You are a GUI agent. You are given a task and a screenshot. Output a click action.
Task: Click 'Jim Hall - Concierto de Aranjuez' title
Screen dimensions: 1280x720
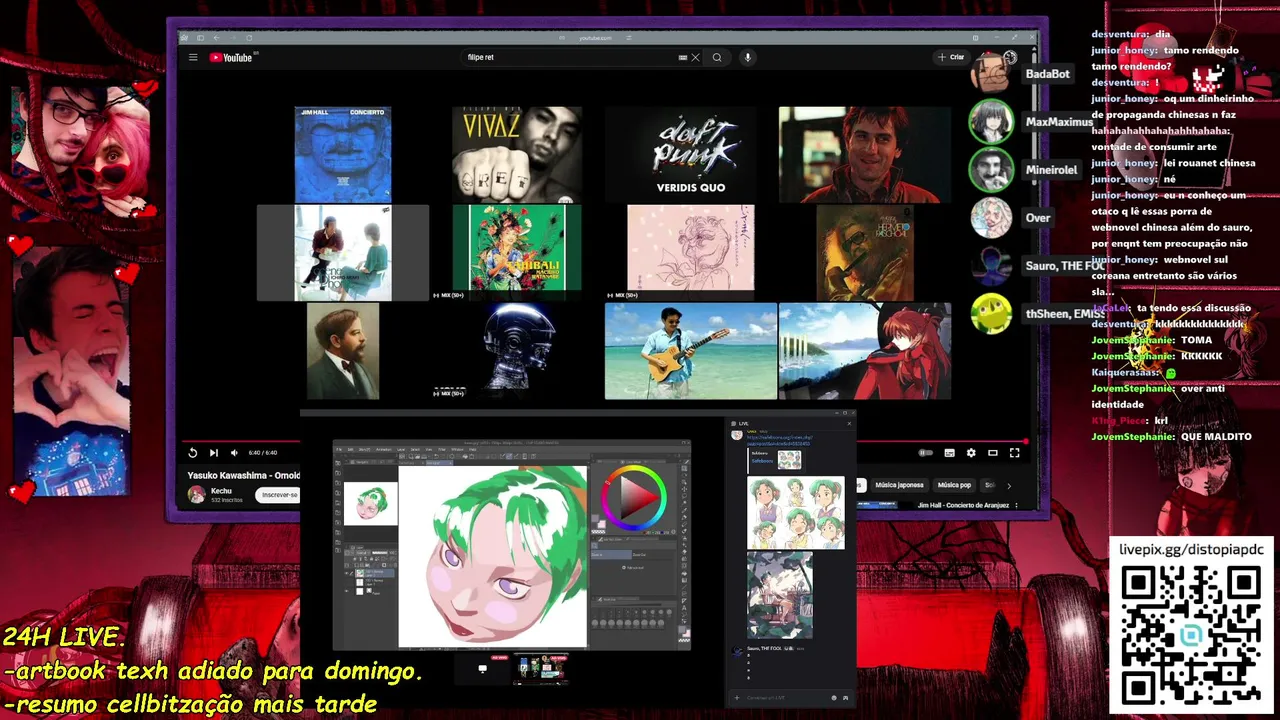pos(962,505)
